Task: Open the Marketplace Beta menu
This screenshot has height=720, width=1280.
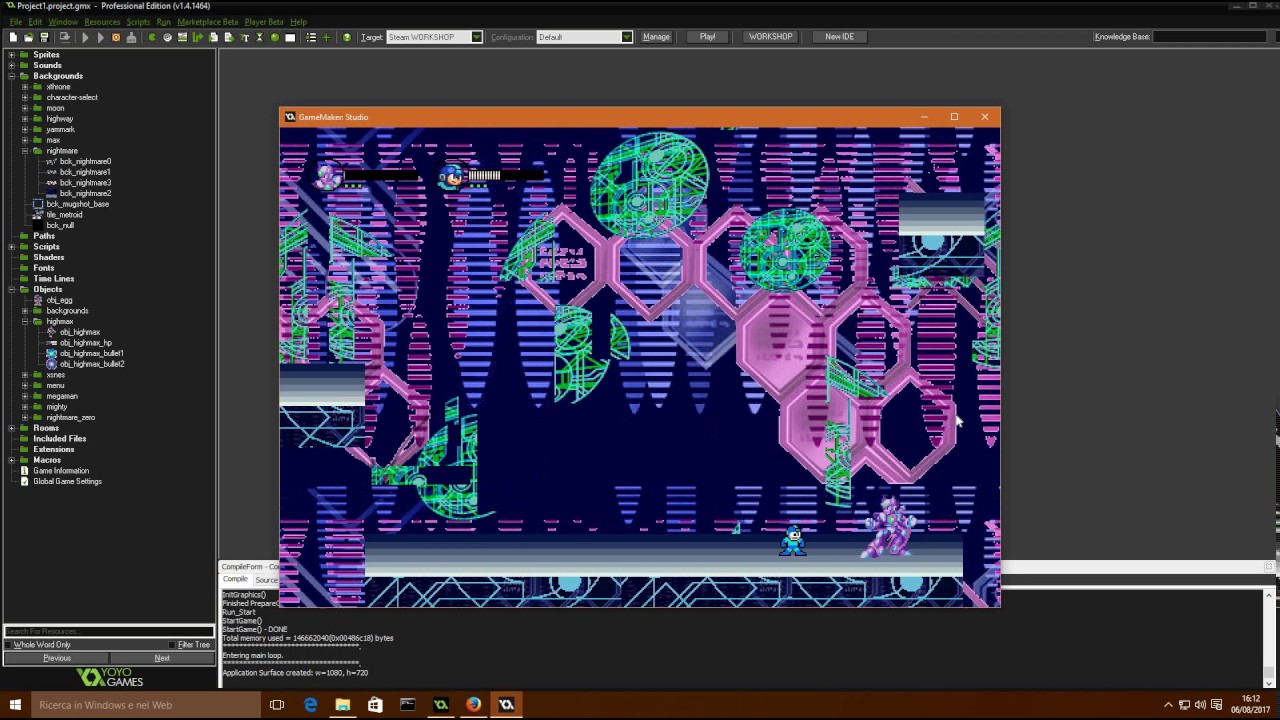Action: coord(208,22)
